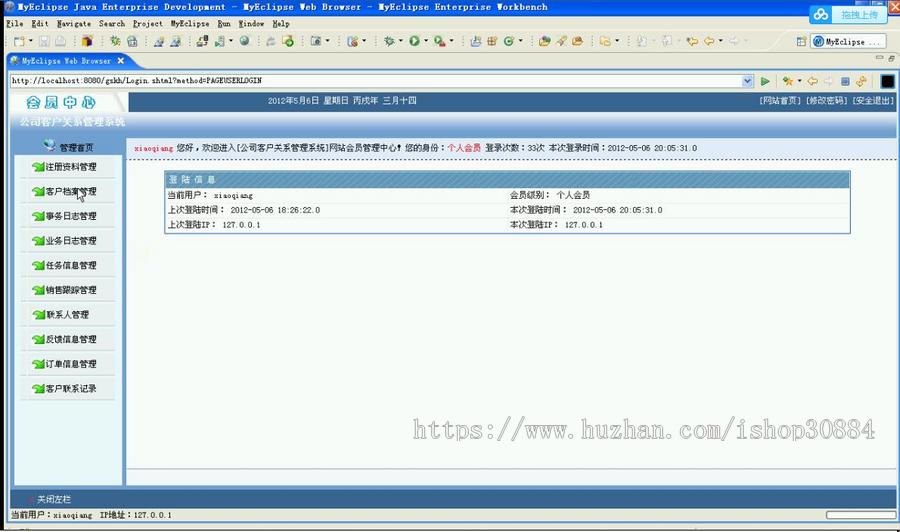Open the URL history dropdown arrow
900x532 pixels.
click(x=747, y=81)
